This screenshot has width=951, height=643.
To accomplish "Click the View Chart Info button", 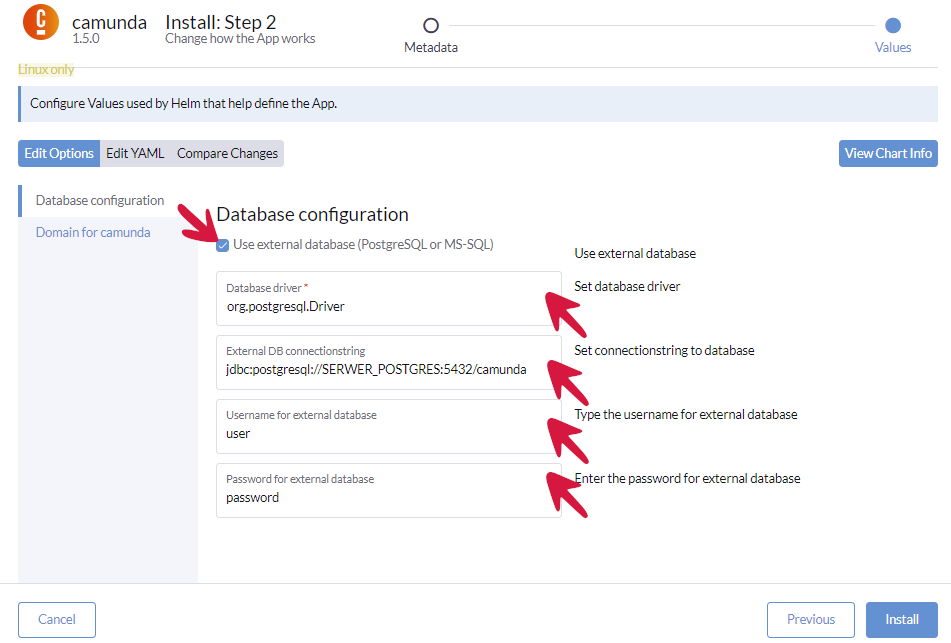I will [x=888, y=153].
